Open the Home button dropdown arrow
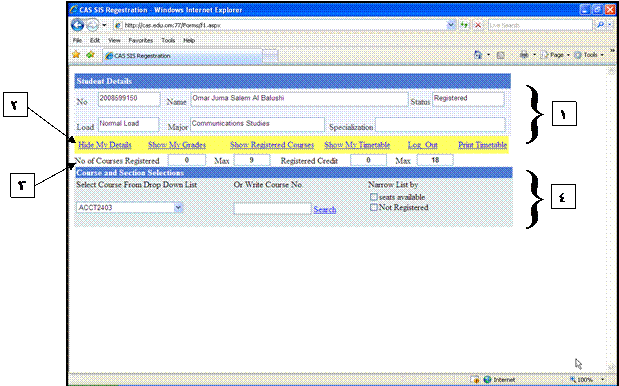Viewport: 619px width, 386px height. pos(488,55)
